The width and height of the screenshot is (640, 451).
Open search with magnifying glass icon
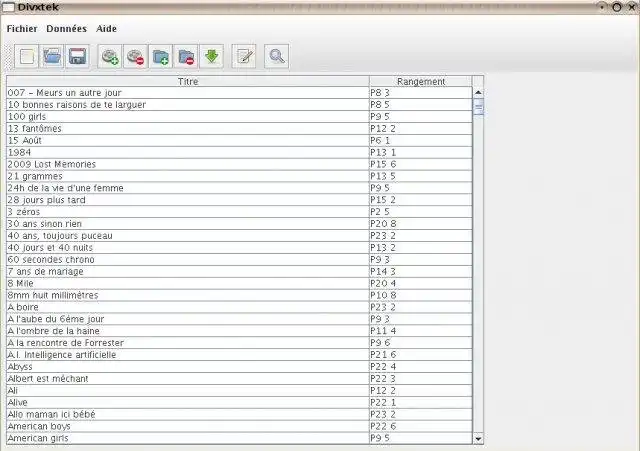click(277, 56)
